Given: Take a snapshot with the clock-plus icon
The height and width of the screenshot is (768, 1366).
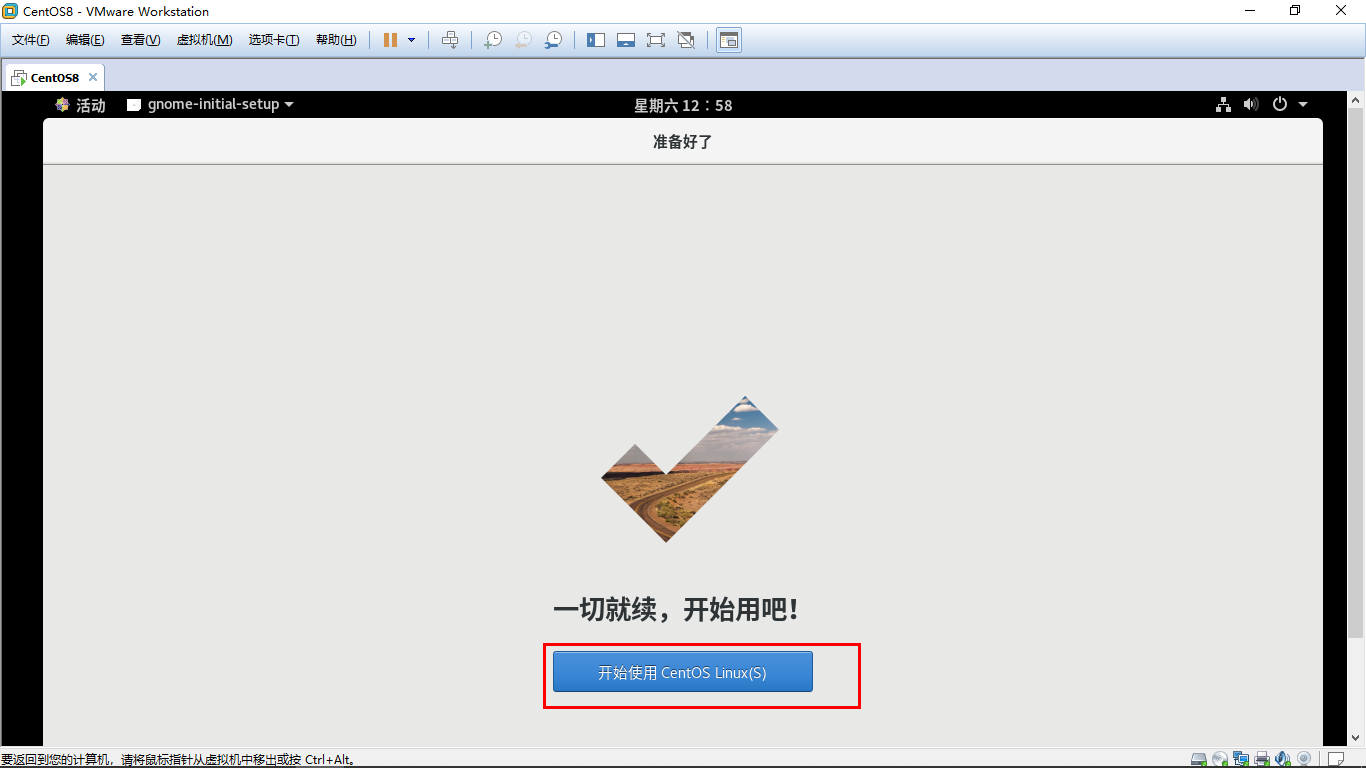Looking at the screenshot, I should 493,40.
